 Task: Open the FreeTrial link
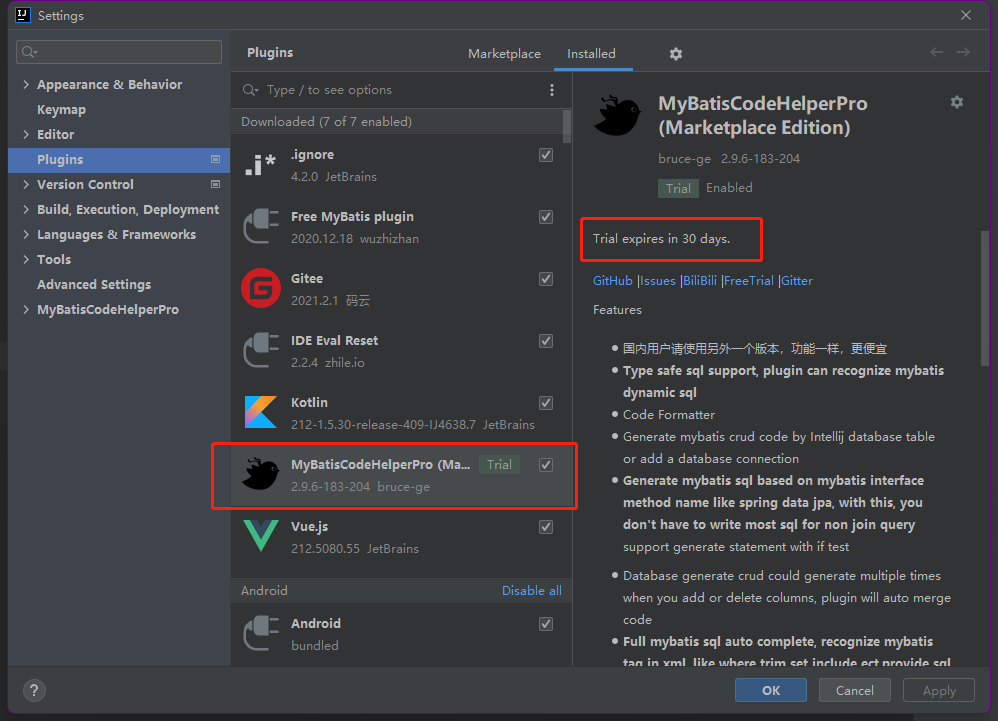click(748, 281)
